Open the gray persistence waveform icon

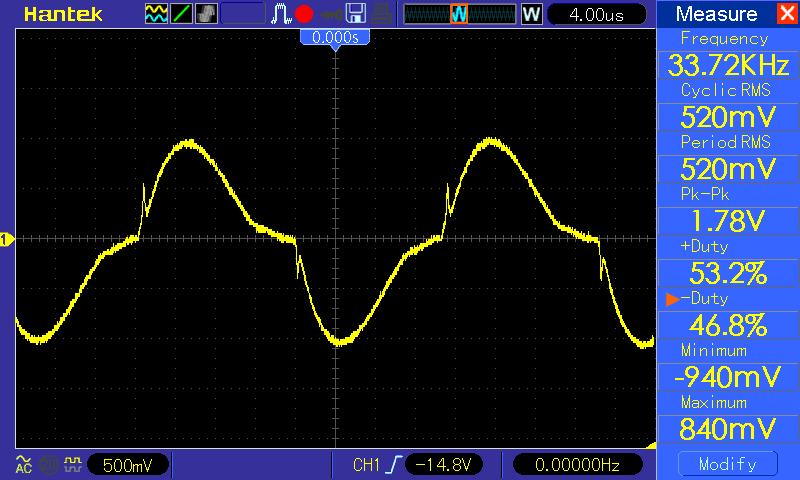click(x=206, y=14)
